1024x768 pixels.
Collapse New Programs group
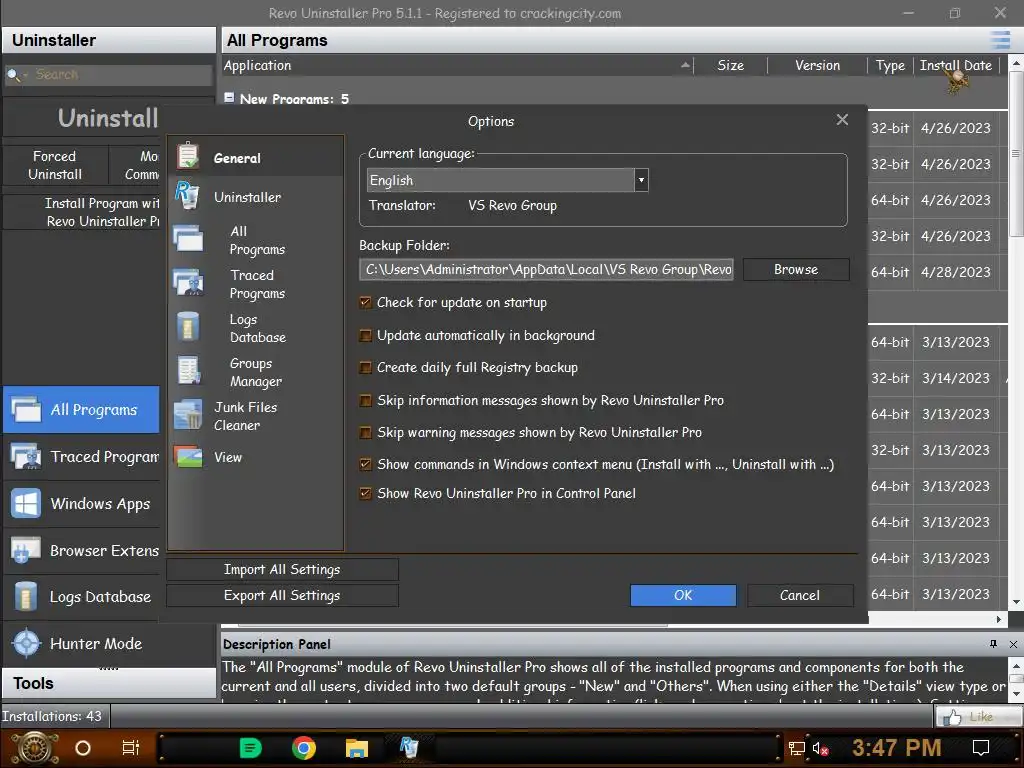pyautogui.click(x=229, y=97)
